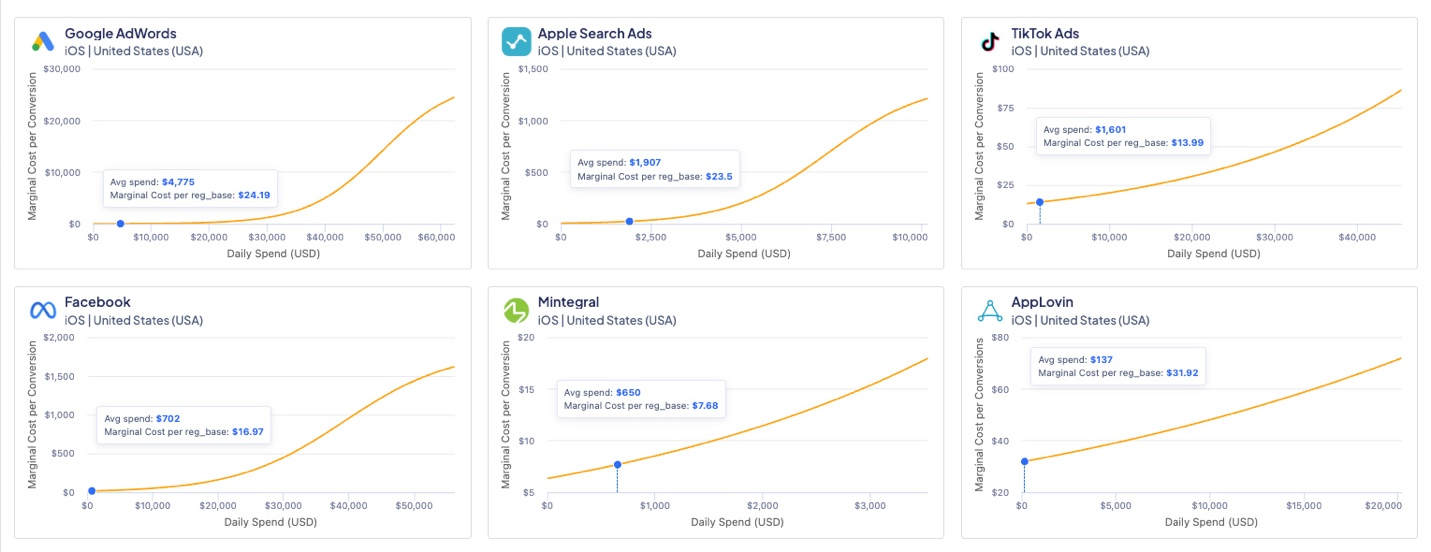Click 'iOS | United States (USA)' under Apple Search Ads
Image resolution: width=1431 pixels, height=552 pixels.
(x=606, y=51)
